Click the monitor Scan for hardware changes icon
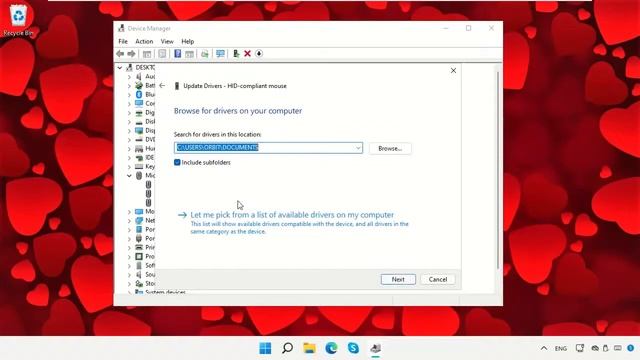This screenshot has width=640, height=360. point(220,54)
